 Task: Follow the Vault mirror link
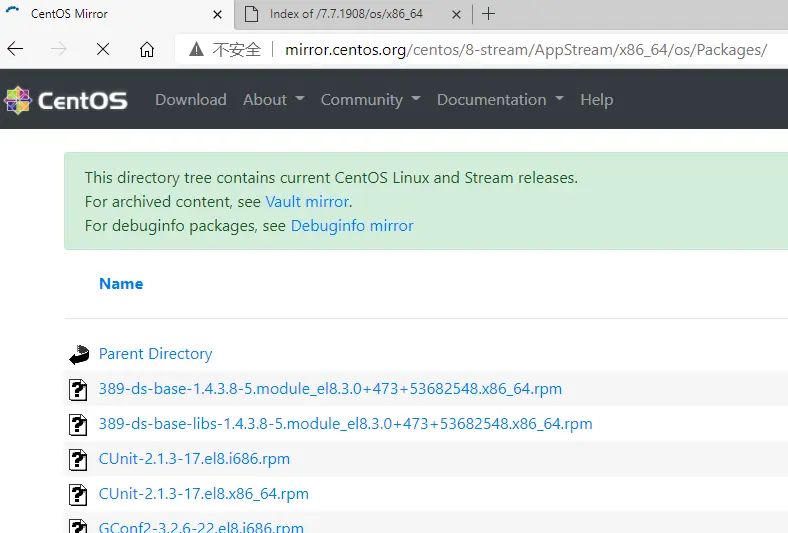307,201
